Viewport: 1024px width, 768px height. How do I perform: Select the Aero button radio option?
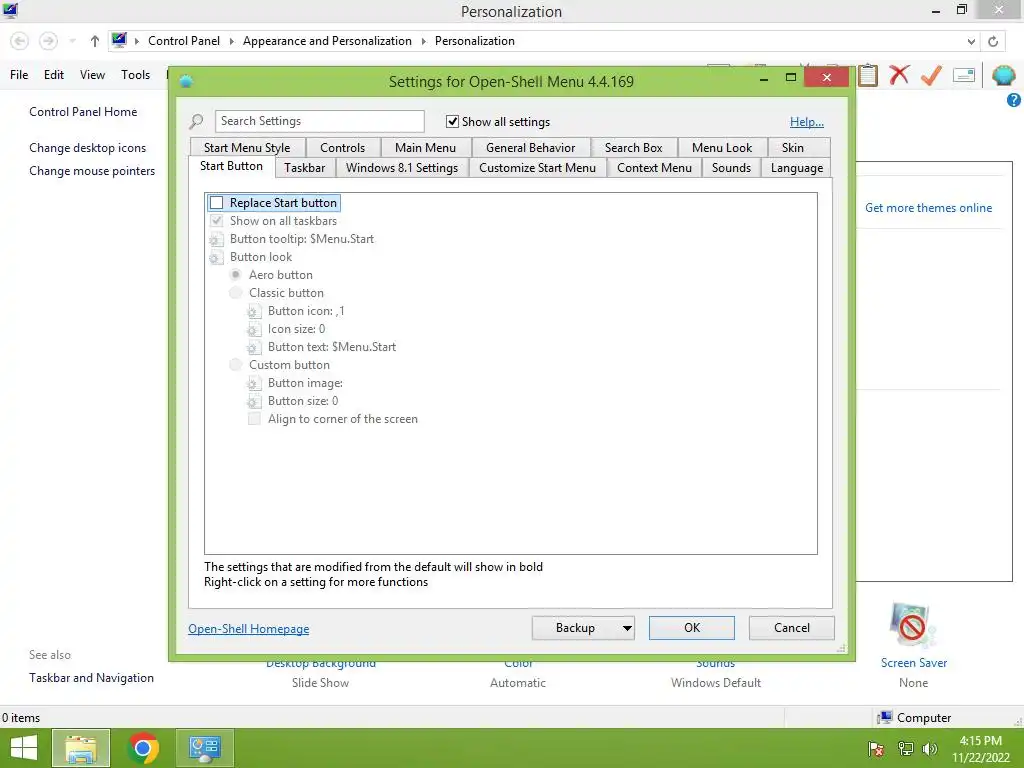[x=236, y=275]
